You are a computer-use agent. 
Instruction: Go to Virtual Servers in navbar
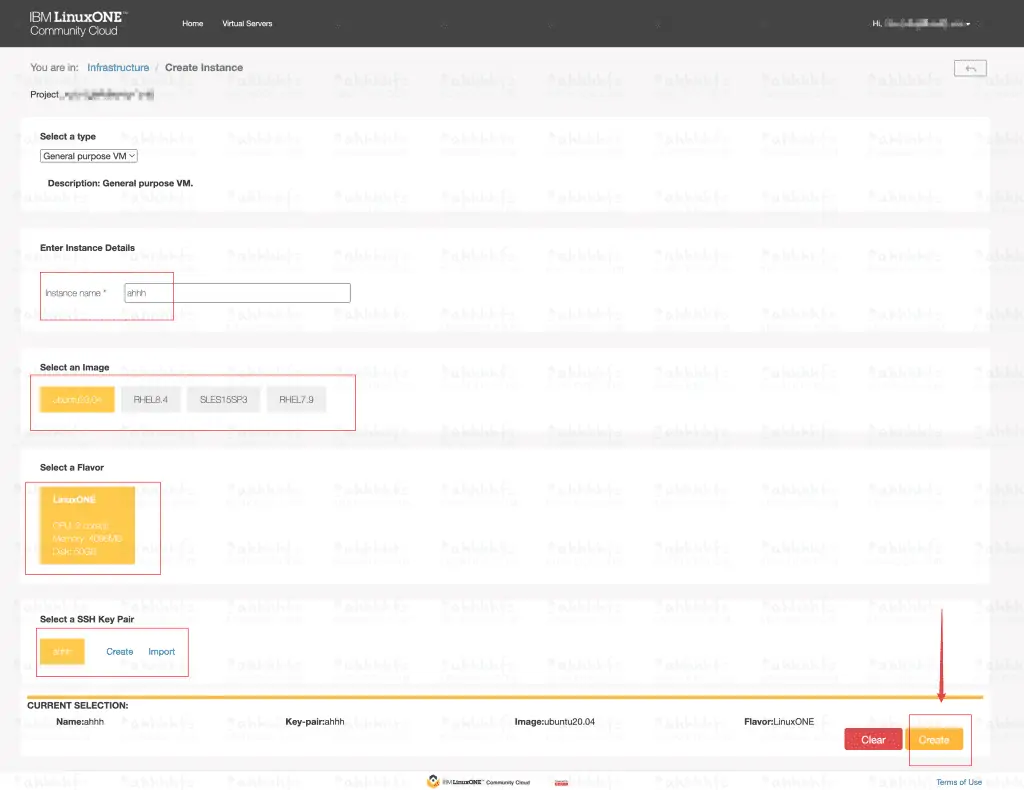(x=247, y=23)
